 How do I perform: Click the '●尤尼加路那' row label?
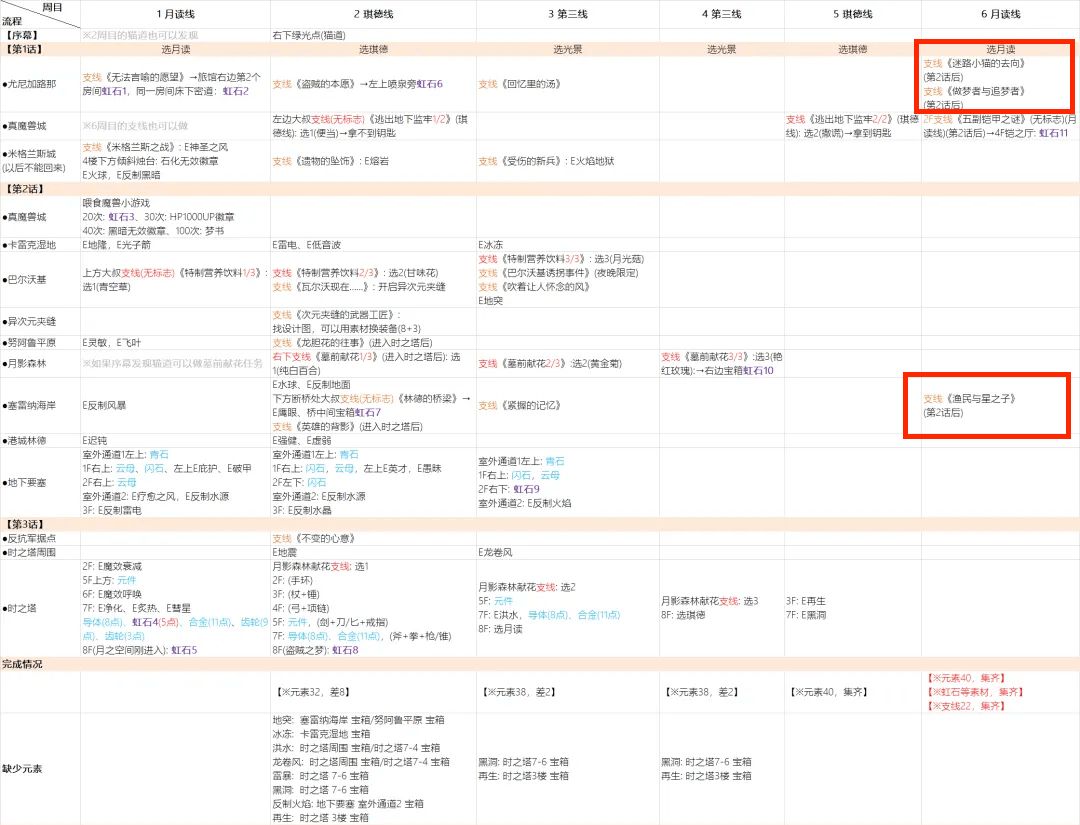29,84
